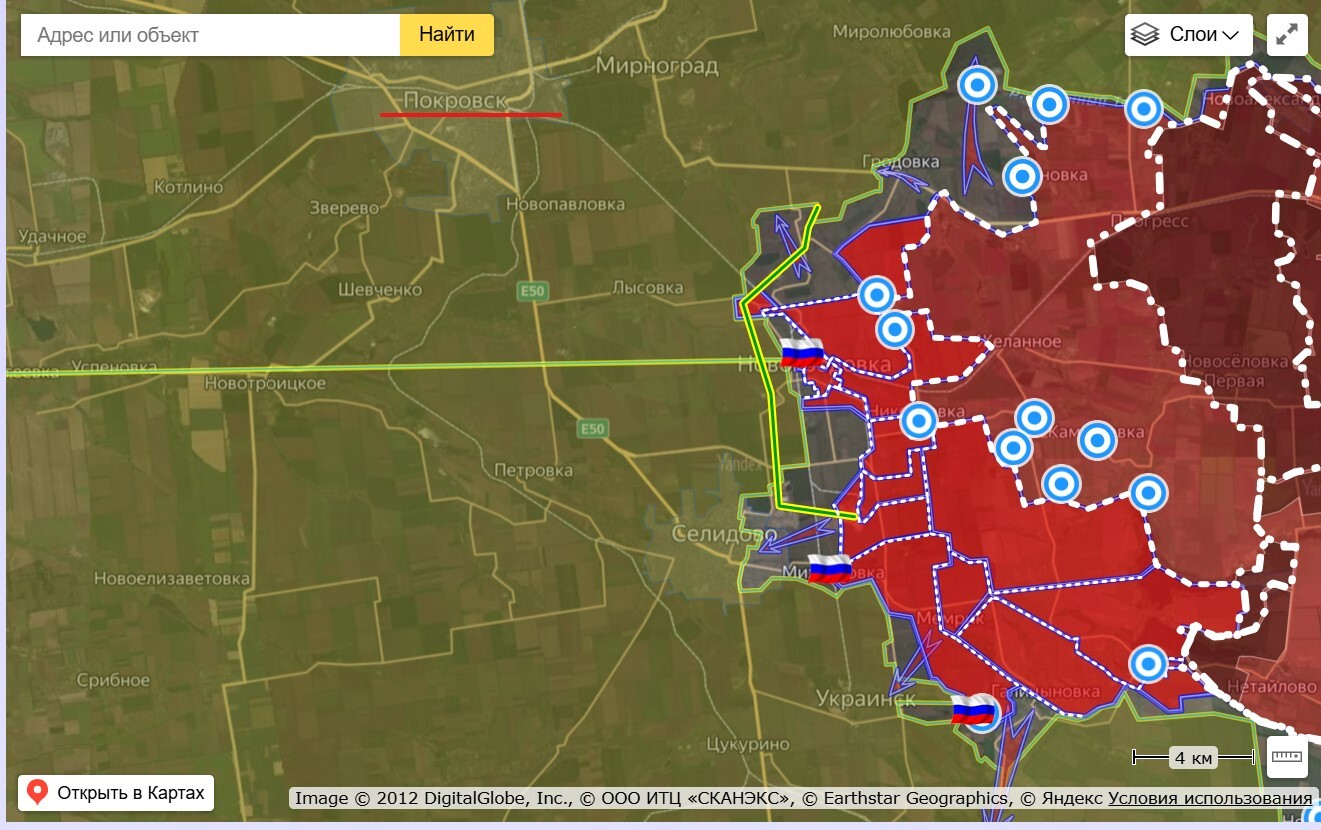Screen dimensions: 1321x830
Task: Select the blue marker overlapping the Карловка label
Action: (1097, 440)
